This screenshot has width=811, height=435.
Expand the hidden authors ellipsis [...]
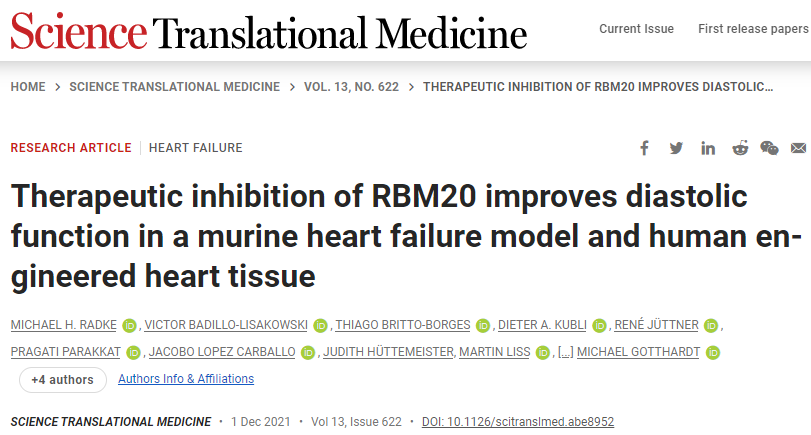[x=565, y=352]
